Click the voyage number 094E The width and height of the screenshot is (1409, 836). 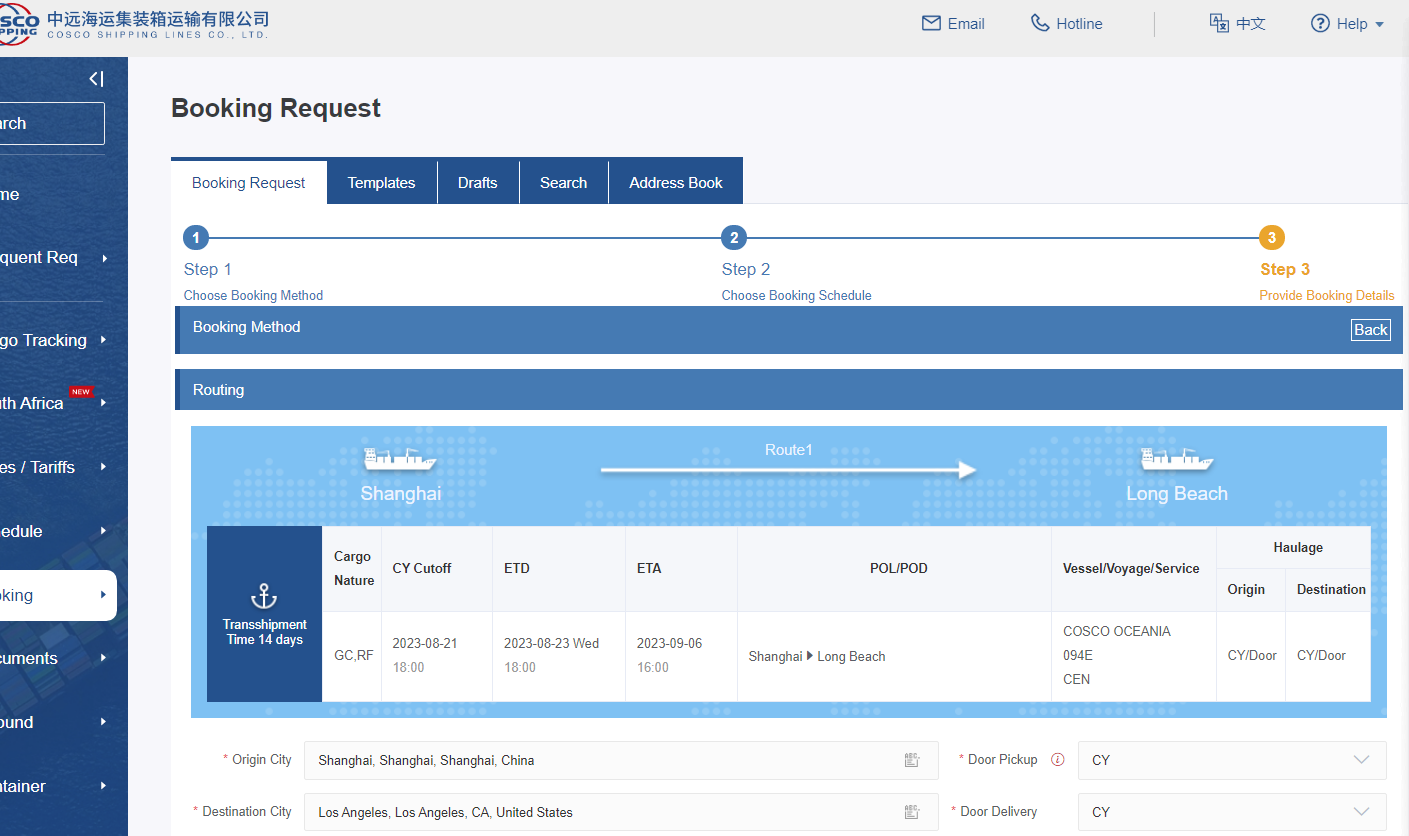(x=1078, y=656)
